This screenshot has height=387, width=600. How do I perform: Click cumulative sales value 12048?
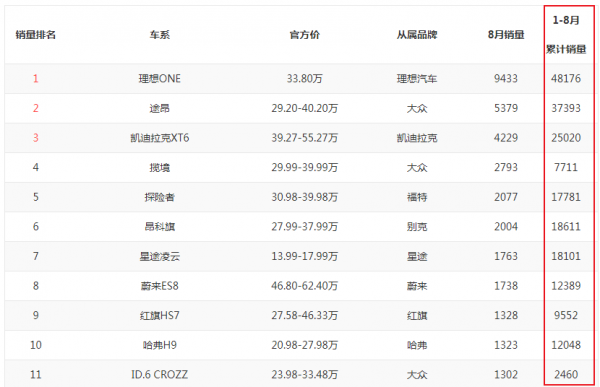[566, 345]
